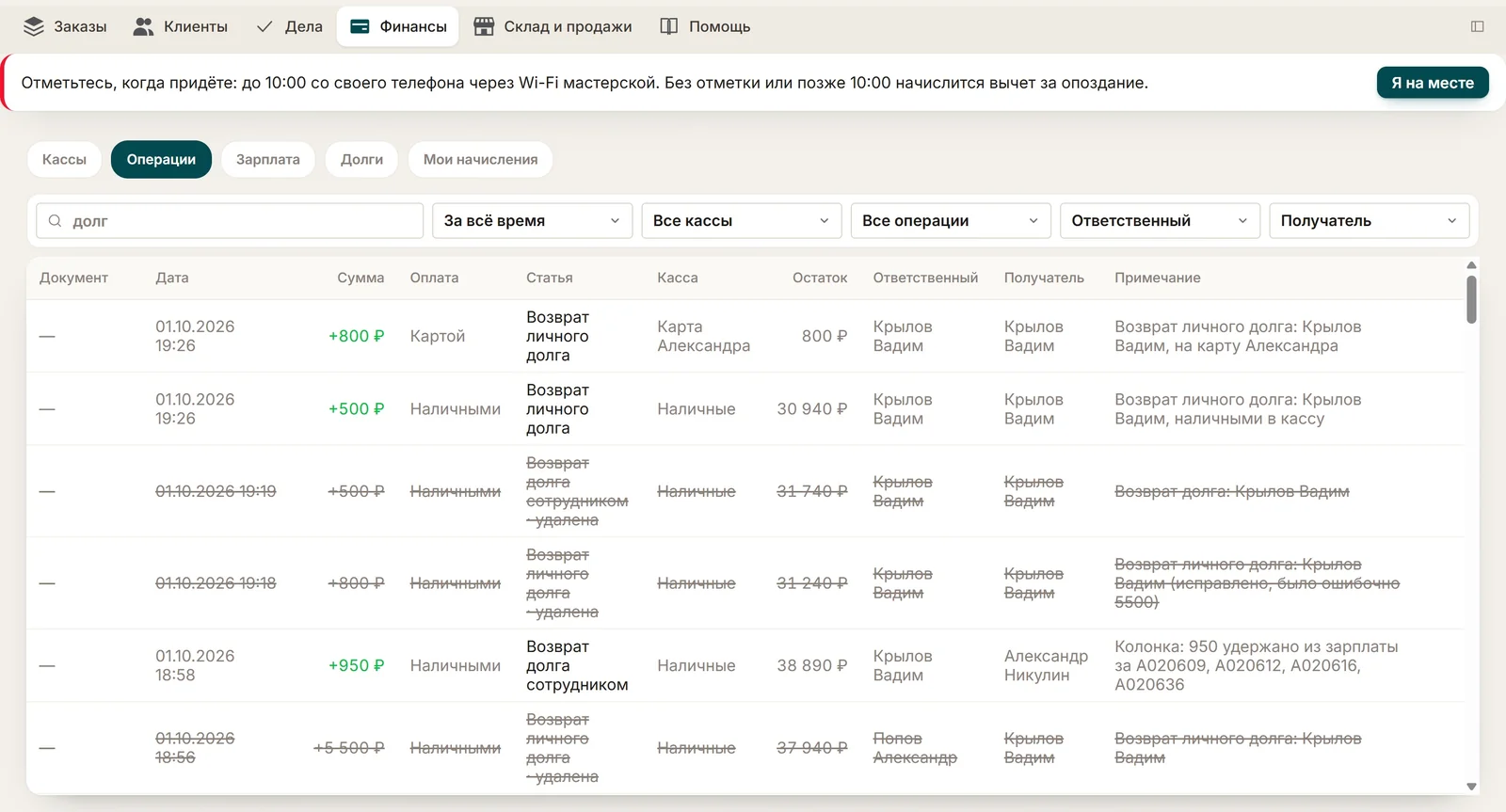Click the note starting Колонка: 950 удержано
1506x812 pixels.
1256,665
